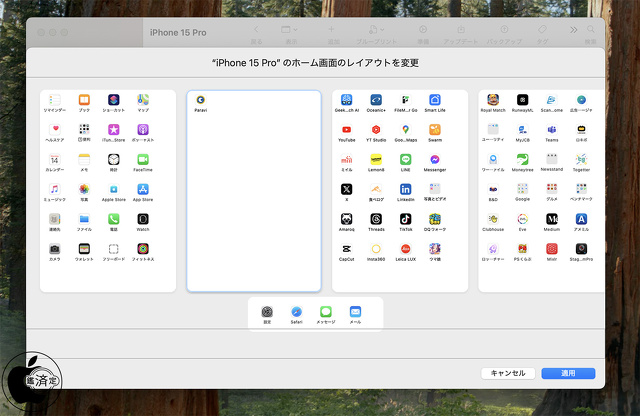The height and width of the screenshot is (416, 640).
Task: Select the LinkedIn app icon
Action: coord(406,189)
